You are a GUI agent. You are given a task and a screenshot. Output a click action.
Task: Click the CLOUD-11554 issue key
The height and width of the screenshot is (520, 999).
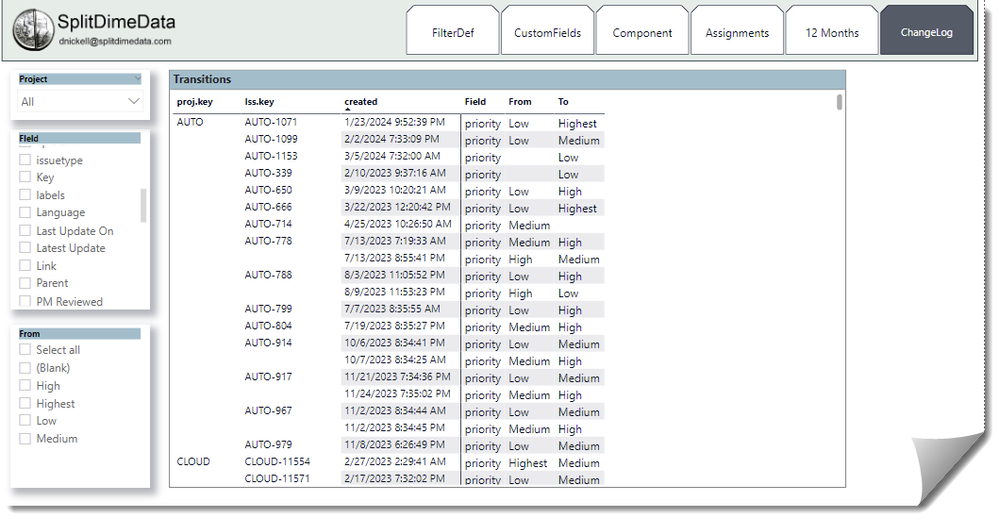pos(277,461)
